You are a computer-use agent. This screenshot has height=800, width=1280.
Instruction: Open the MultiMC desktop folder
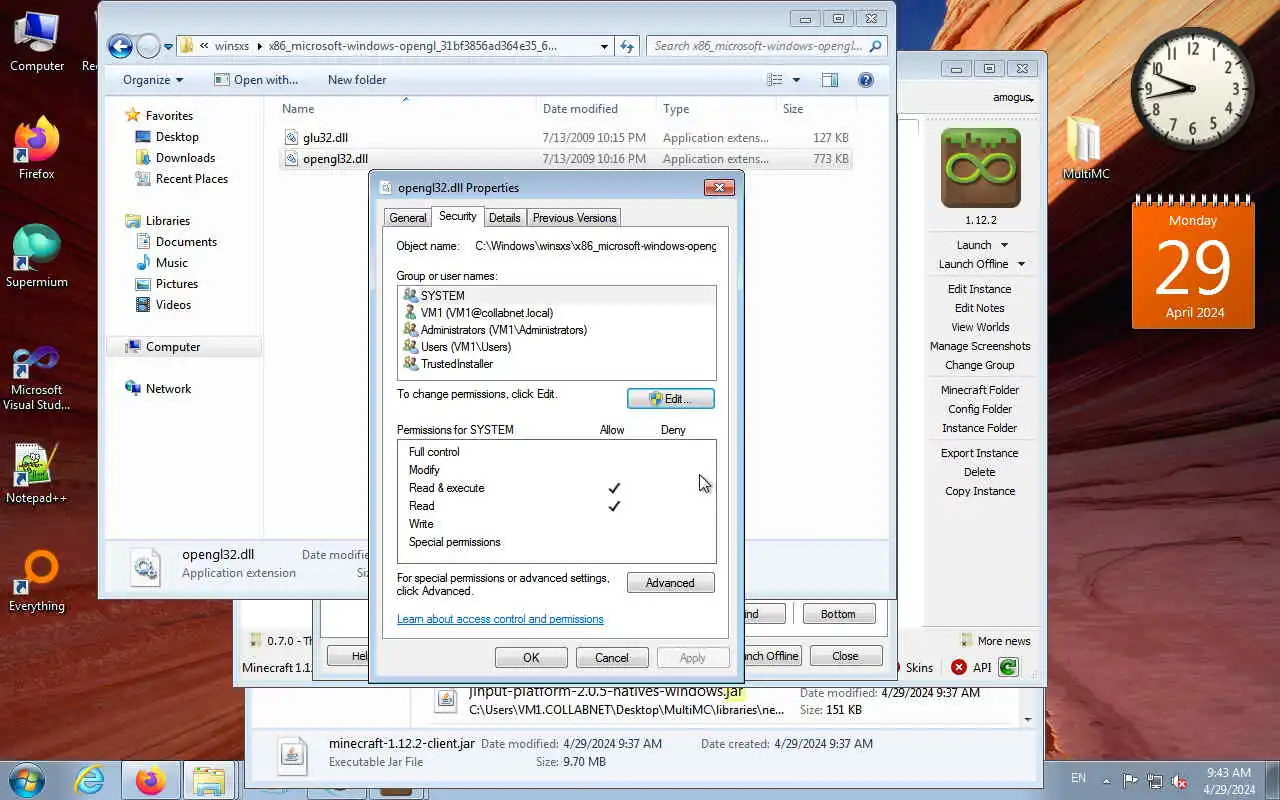(1085, 149)
